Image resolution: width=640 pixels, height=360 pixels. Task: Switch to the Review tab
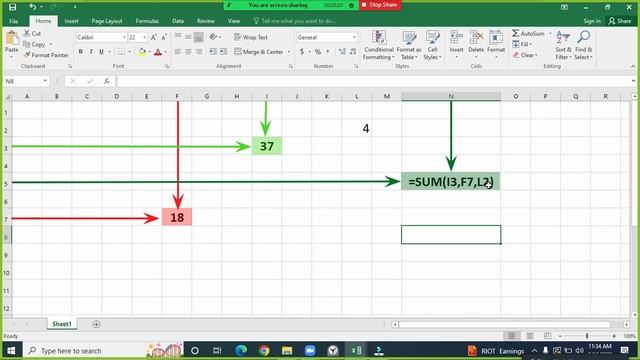coord(205,21)
